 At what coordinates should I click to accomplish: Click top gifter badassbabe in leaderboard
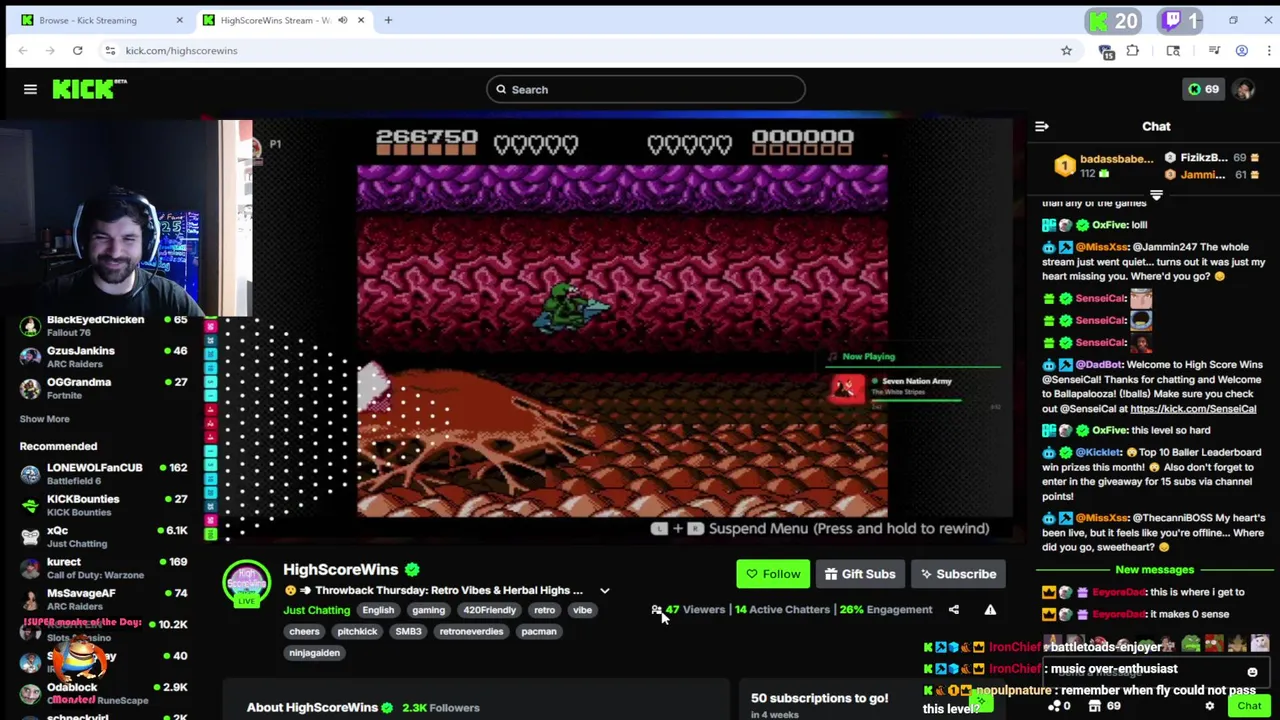pyautogui.click(x=1104, y=166)
